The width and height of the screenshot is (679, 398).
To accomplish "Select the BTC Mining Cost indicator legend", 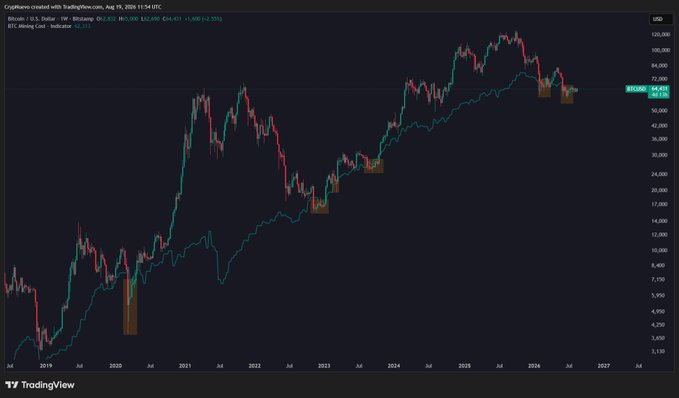I will pos(39,26).
